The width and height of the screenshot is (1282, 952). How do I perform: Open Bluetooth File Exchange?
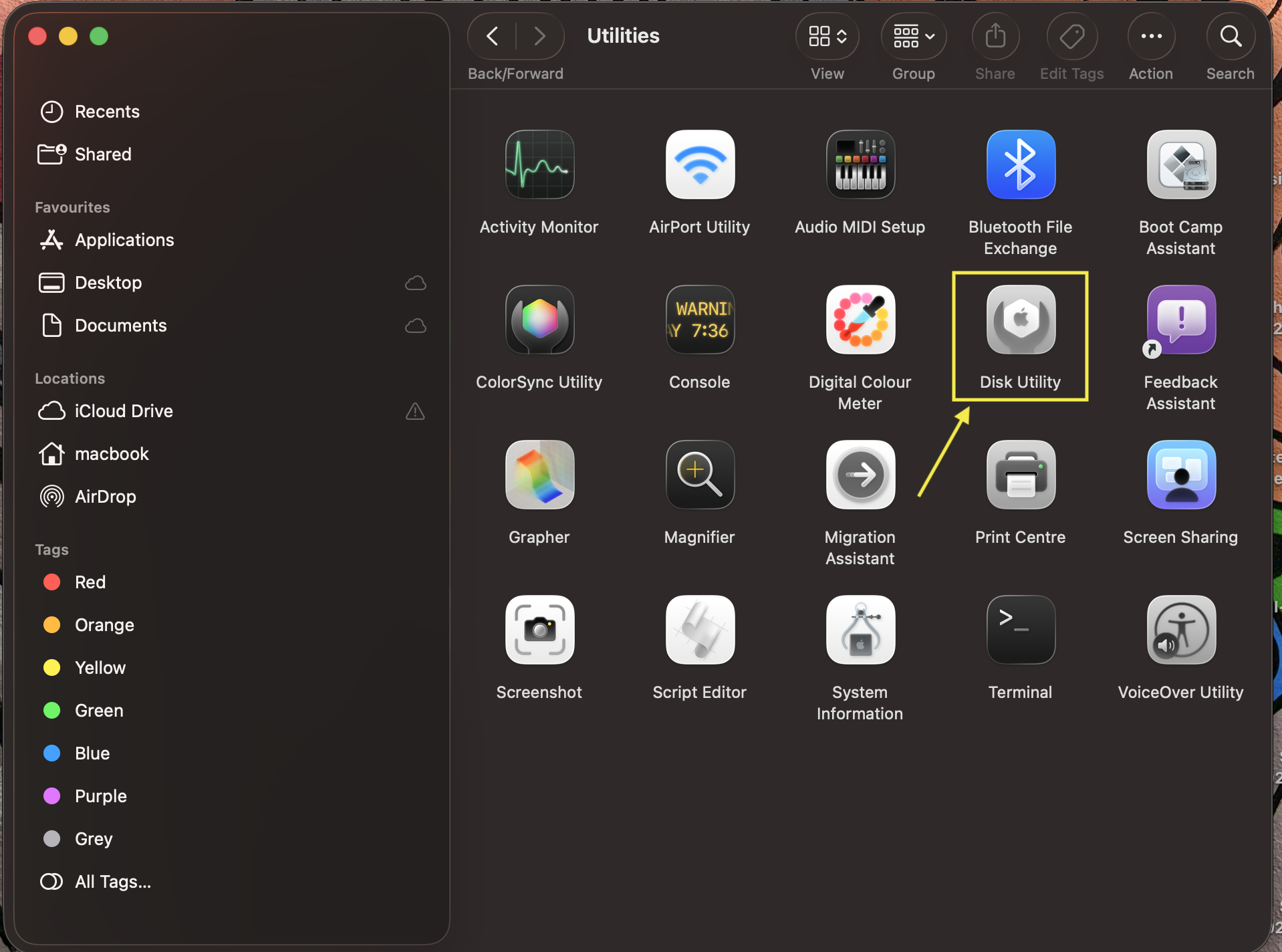[x=1019, y=164]
